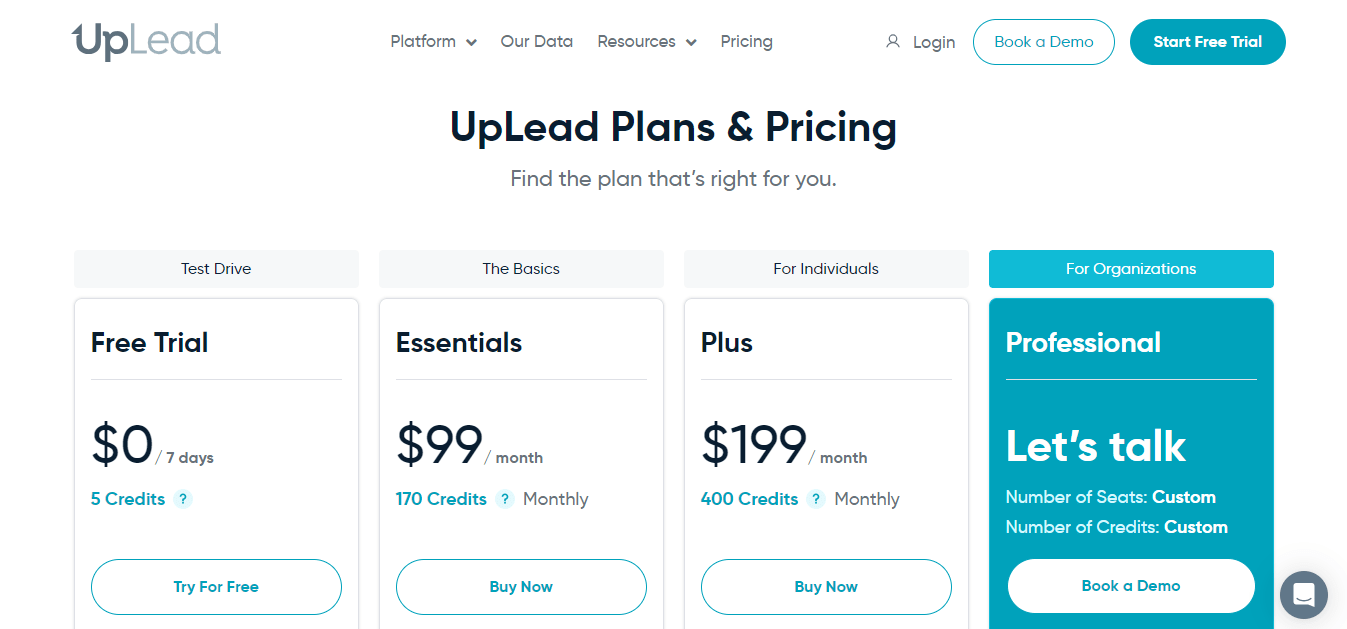This screenshot has height=629, width=1347.
Task: Open the chat widget bubble
Action: 1303,595
